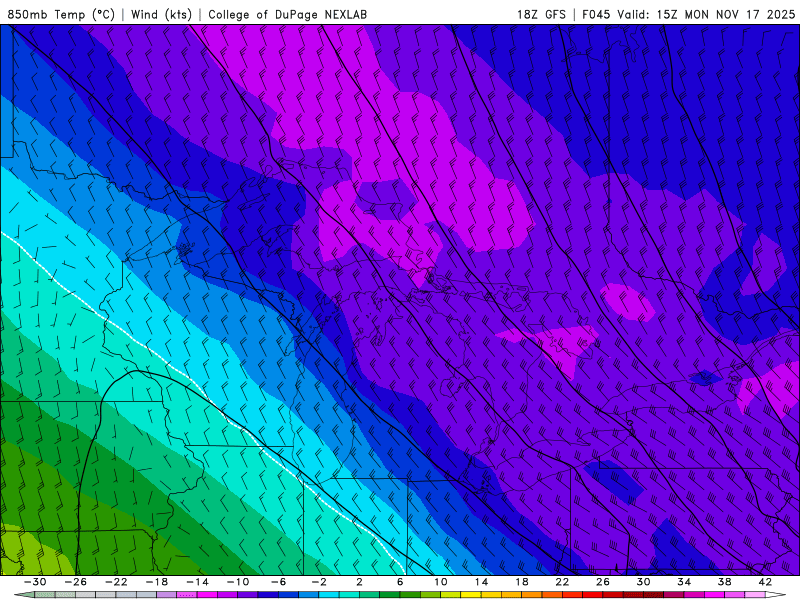
Task: Click the -6 color bar label
Action: click(279, 582)
